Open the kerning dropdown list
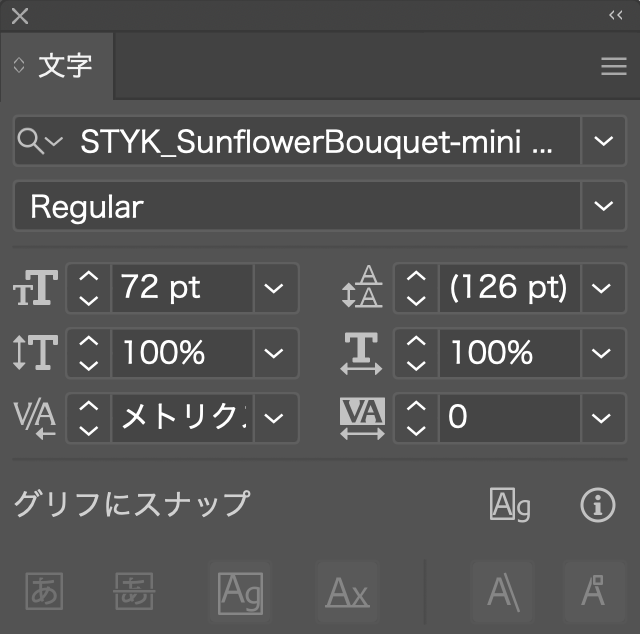Screen dimensions: 640x634 point(273,418)
